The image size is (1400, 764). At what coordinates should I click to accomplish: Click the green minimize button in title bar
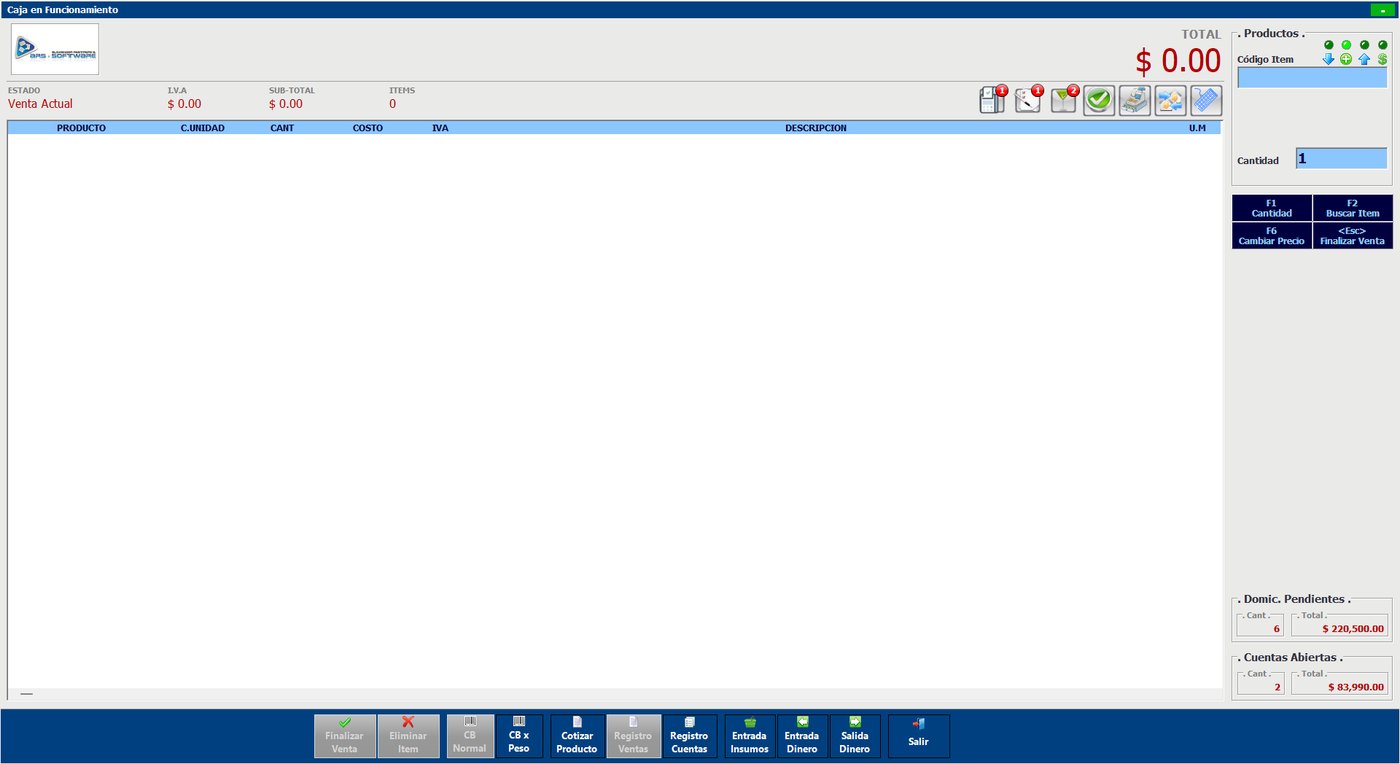(x=1382, y=9)
